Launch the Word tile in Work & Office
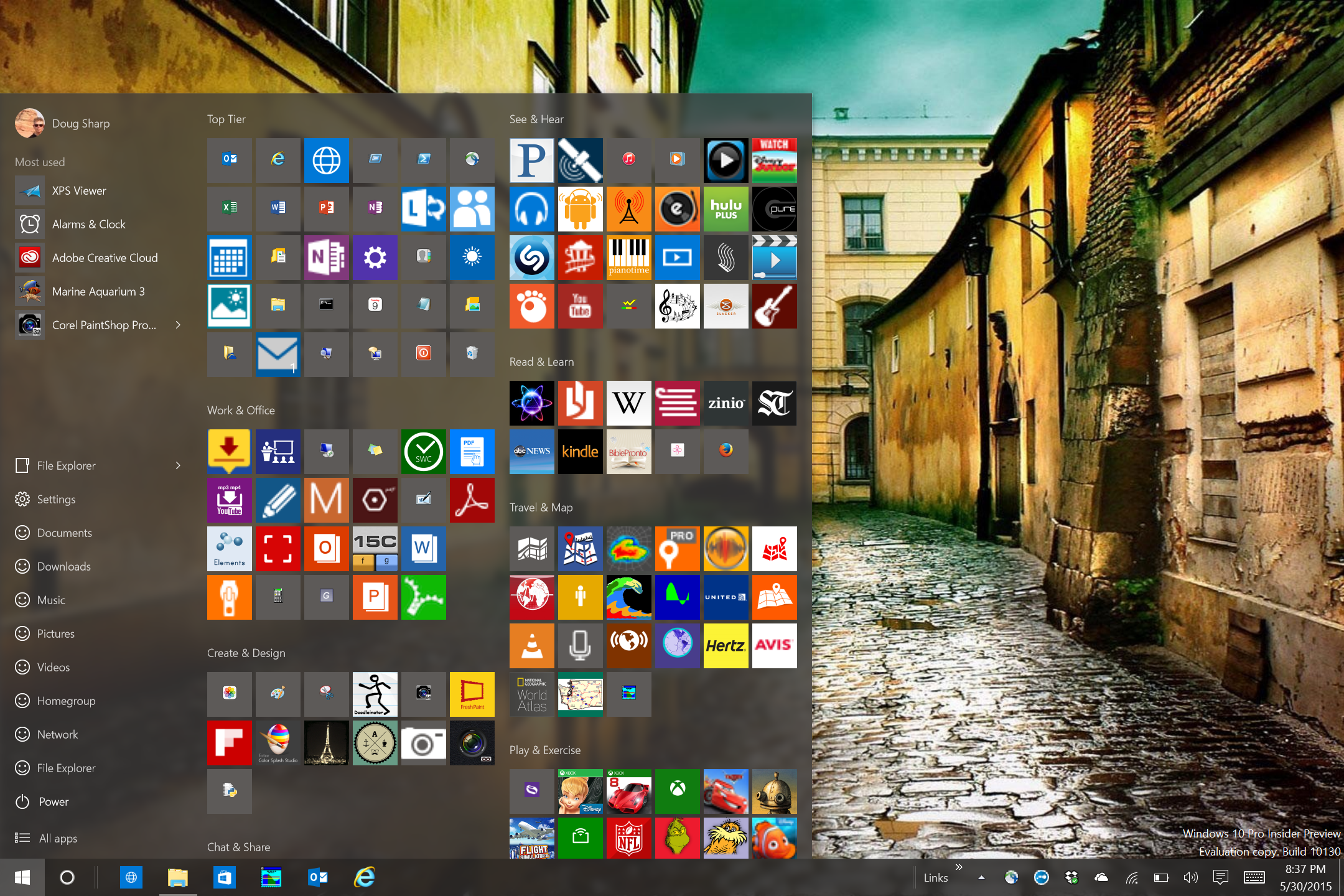 423,548
